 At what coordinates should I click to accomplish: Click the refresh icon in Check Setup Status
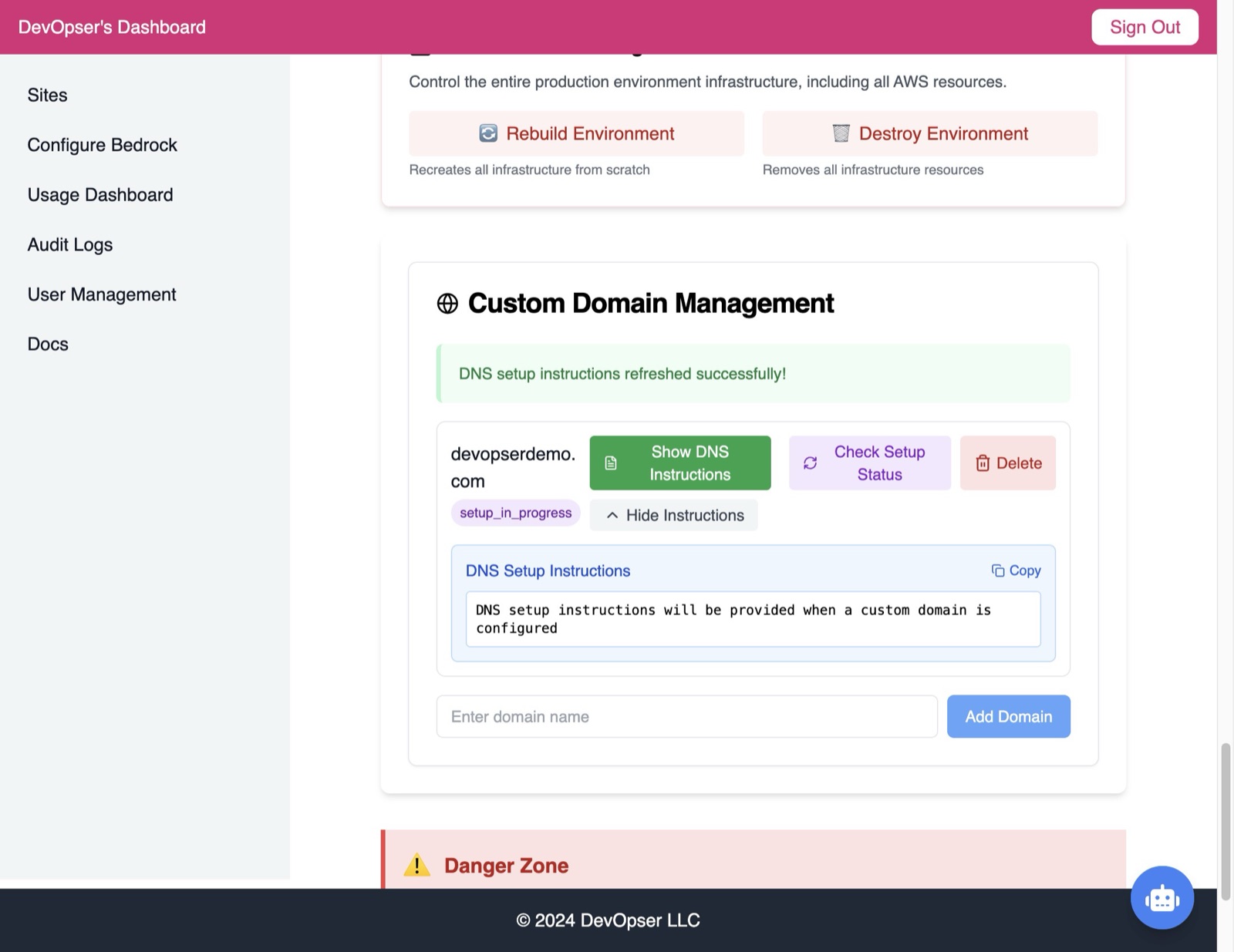pyautogui.click(x=810, y=463)
